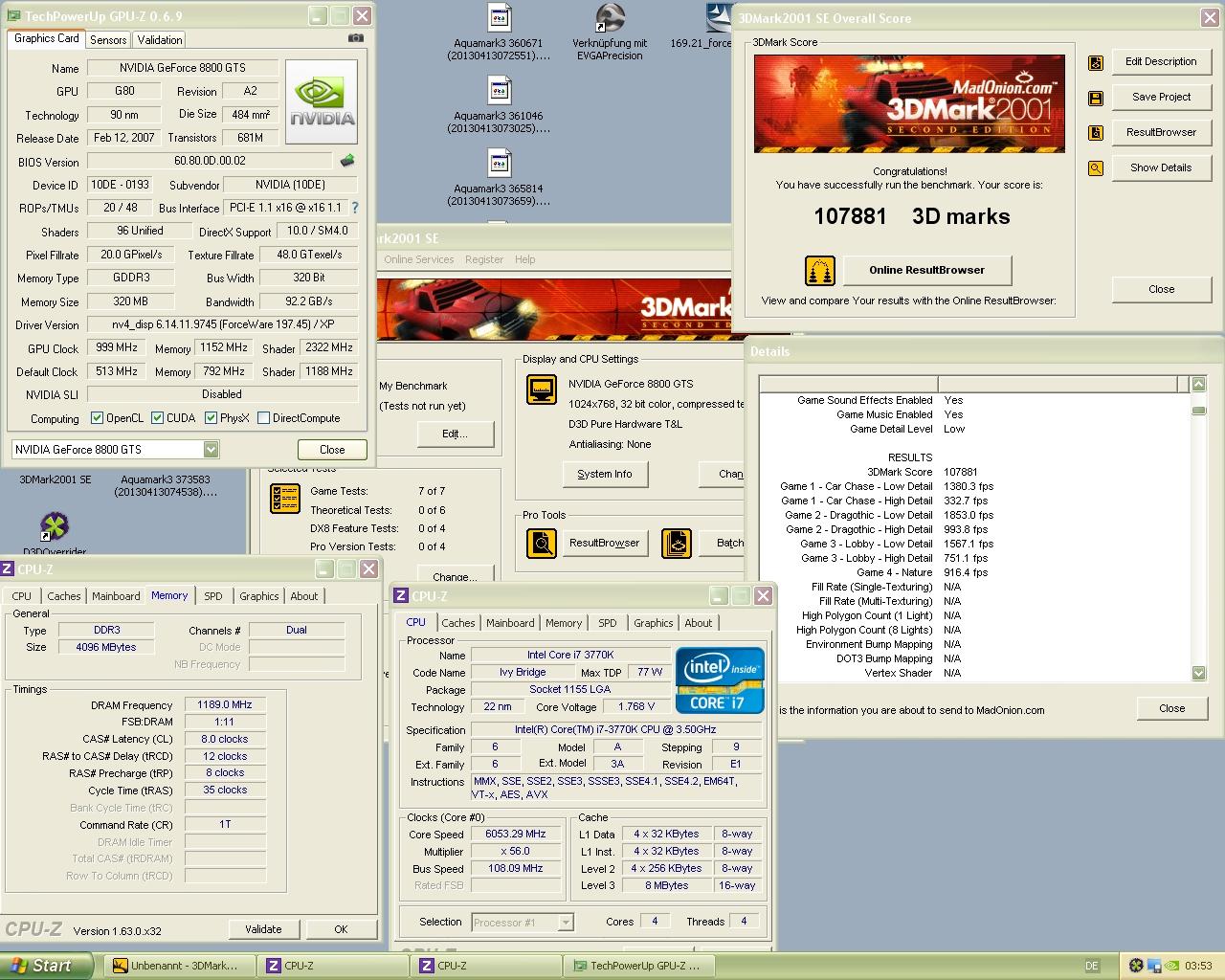The height and width of the screenshot is (980, 1225).
Task: Click the Pro Tools ResultBrowser magnifier icon
Action: pyautogui.click(x=542, y=544)
